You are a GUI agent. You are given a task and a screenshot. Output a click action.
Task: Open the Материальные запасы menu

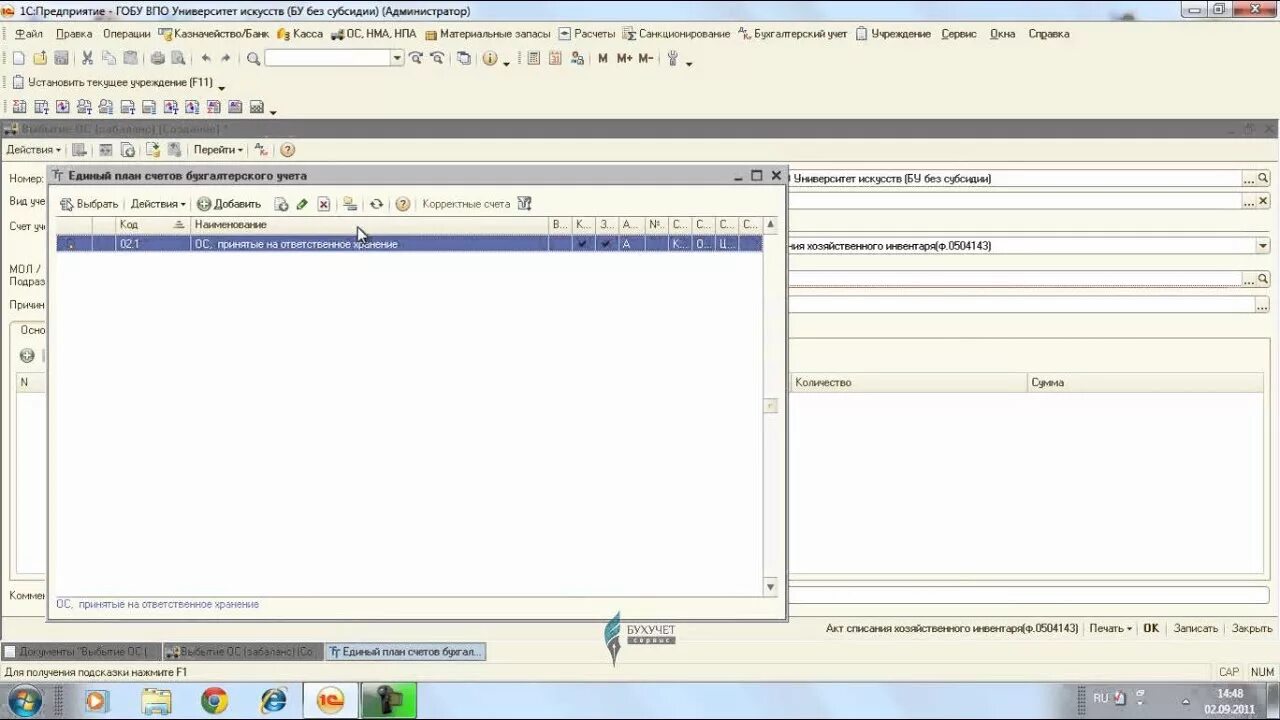[x=487, y=34]
